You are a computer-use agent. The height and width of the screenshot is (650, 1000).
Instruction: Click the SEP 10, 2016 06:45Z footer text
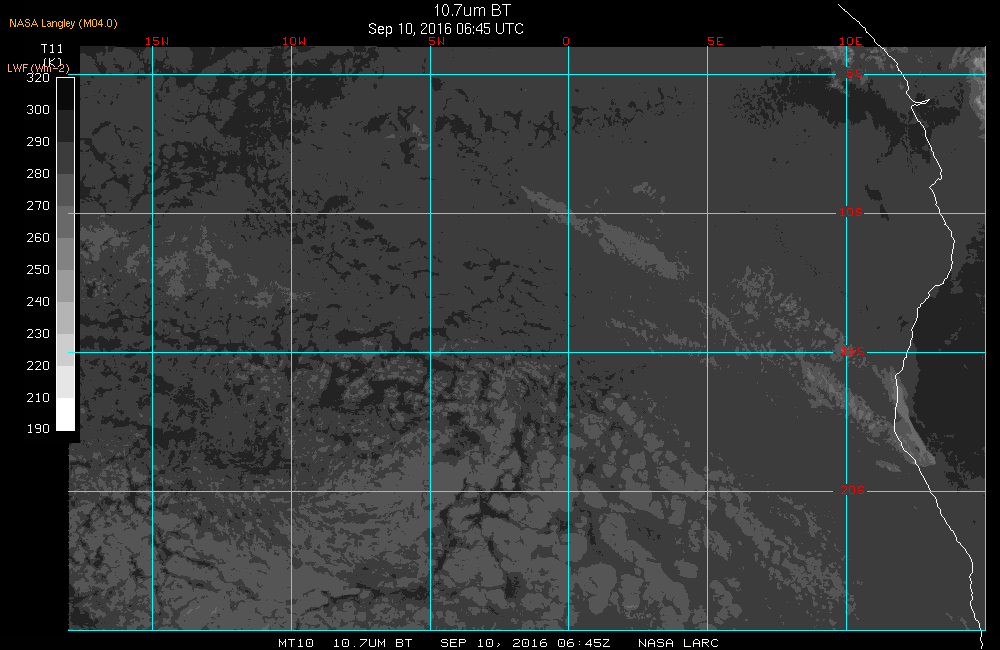[x=525, y=643]
